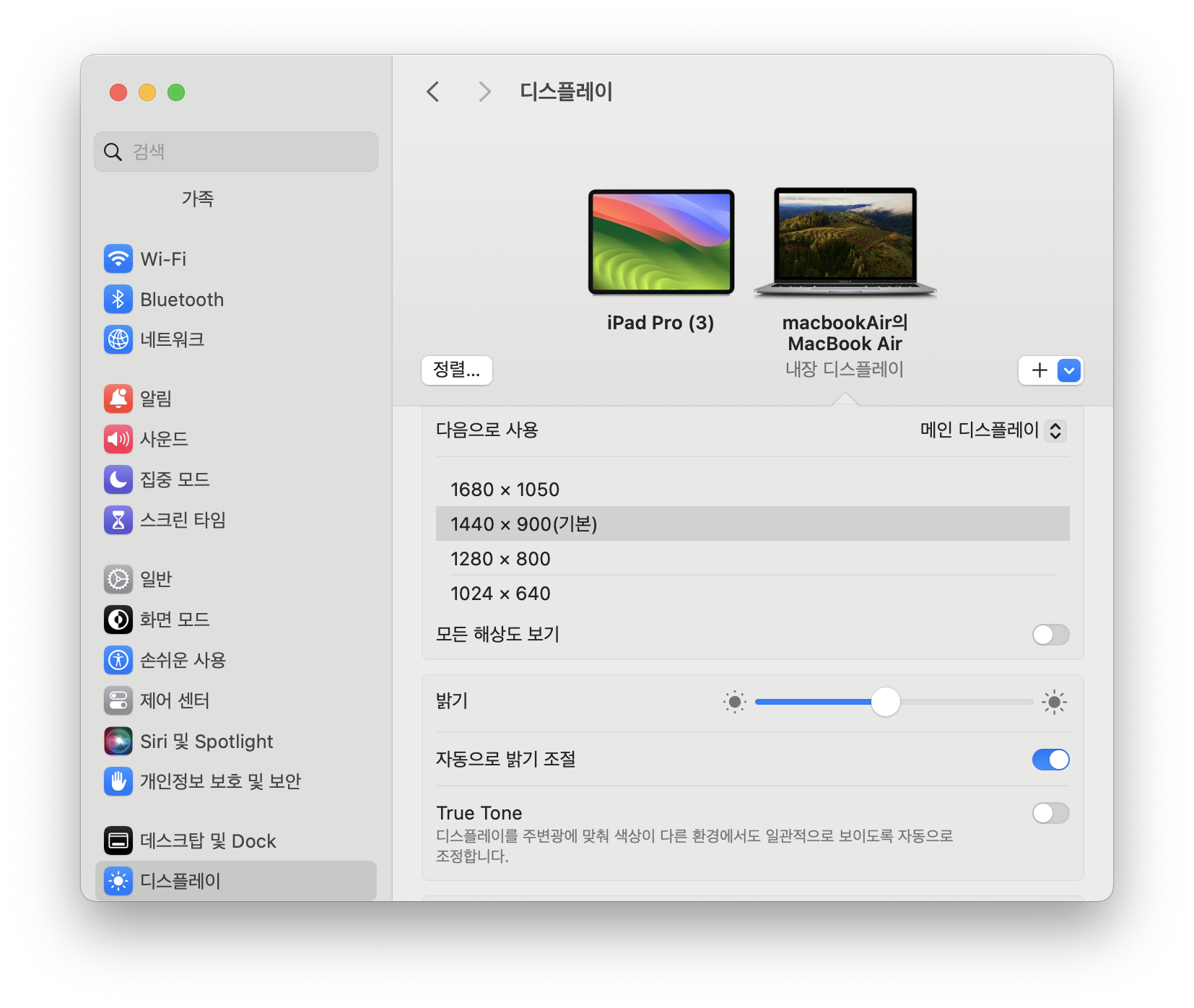Screen dimensions: 1194x1008
Task: Select the iPad Pro (3) display thumbnail
Action: coord(661,242)
